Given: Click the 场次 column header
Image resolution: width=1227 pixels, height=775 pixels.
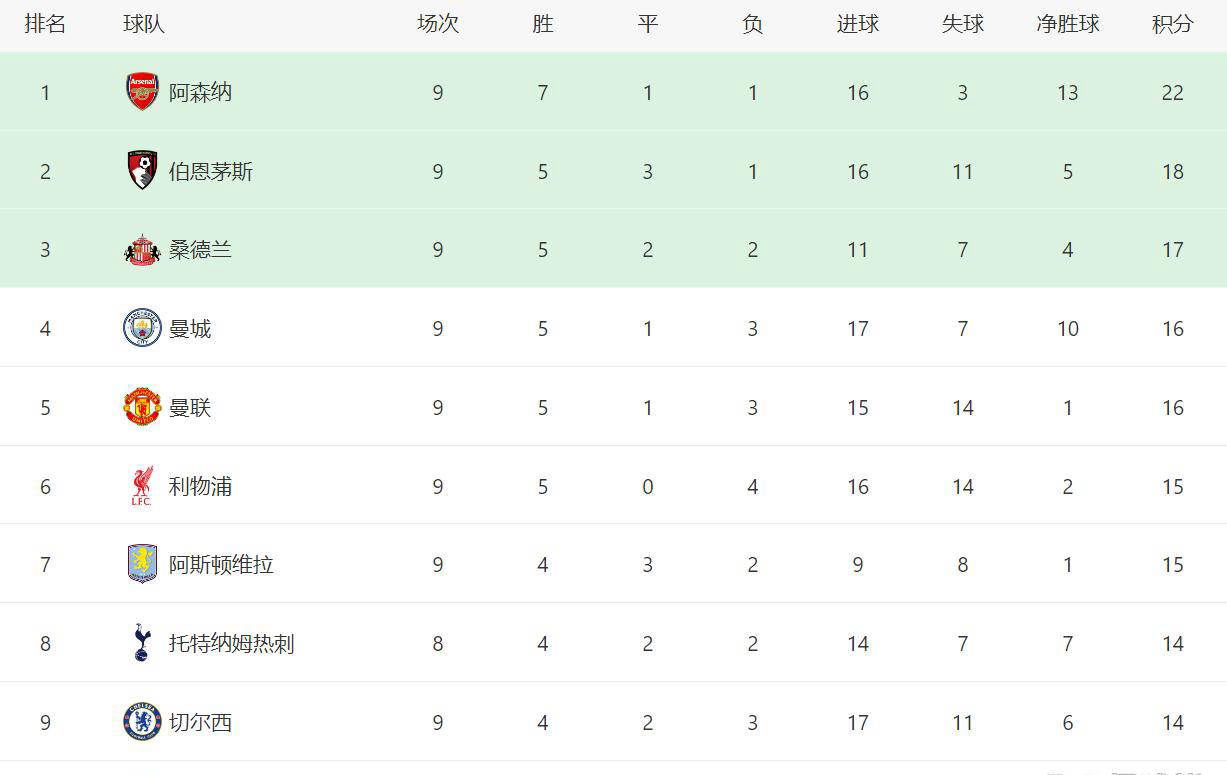Looking at the screenshot, I should pos(437,24).
